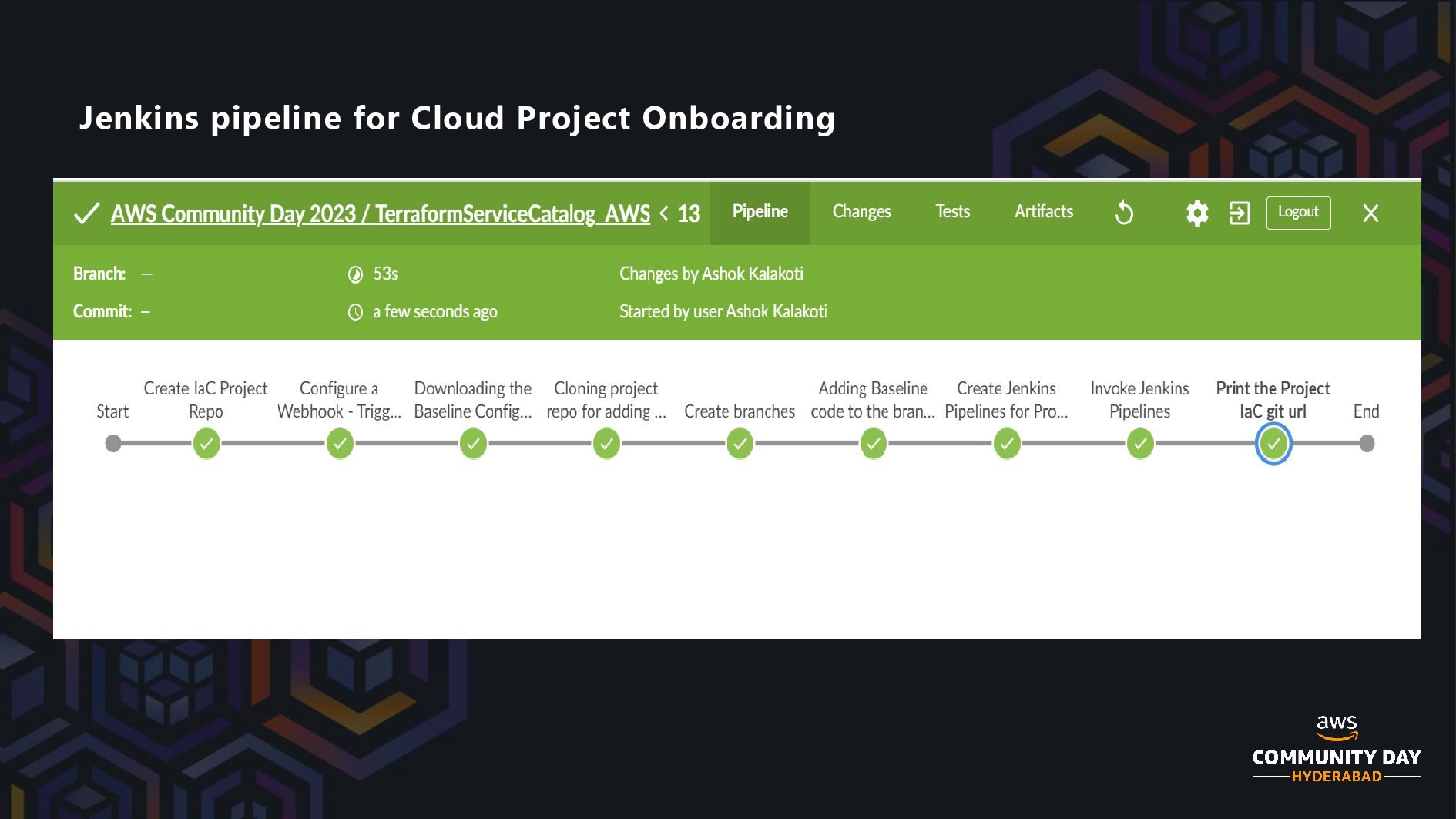Rerun the pipeline with the replay icon
The width and height of the screenshot is (1456, 819).
(1124, 213)
